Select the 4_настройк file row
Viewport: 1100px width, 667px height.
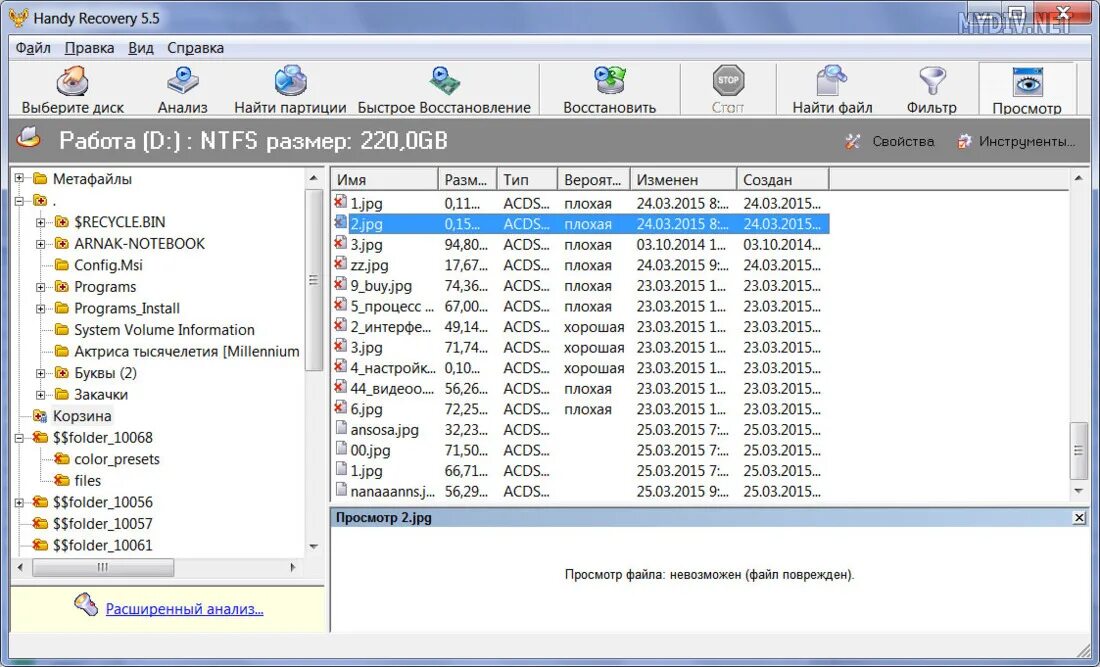[580, 368]
